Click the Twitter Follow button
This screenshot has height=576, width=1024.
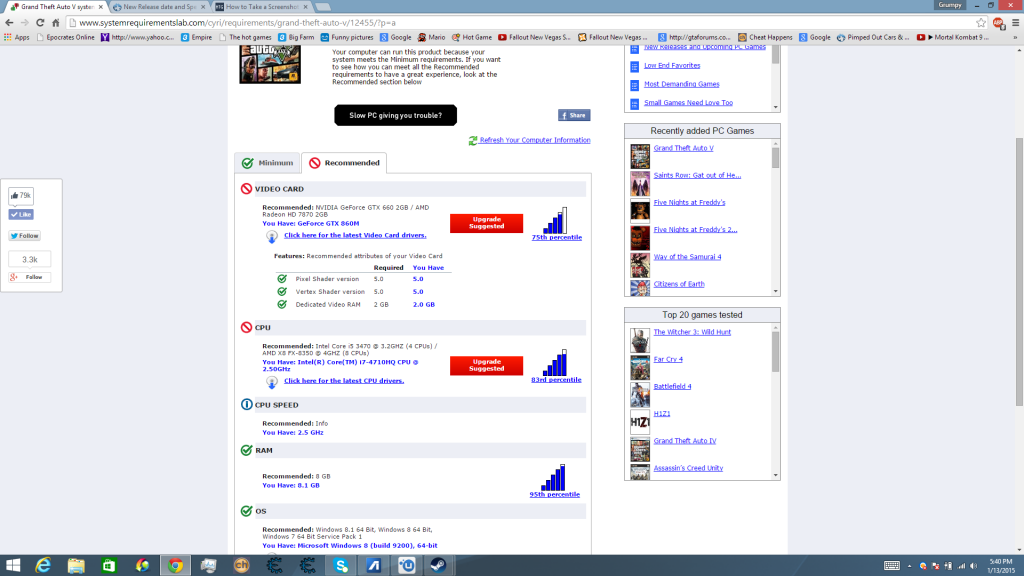pyautogui.click(x=23, y=235)
